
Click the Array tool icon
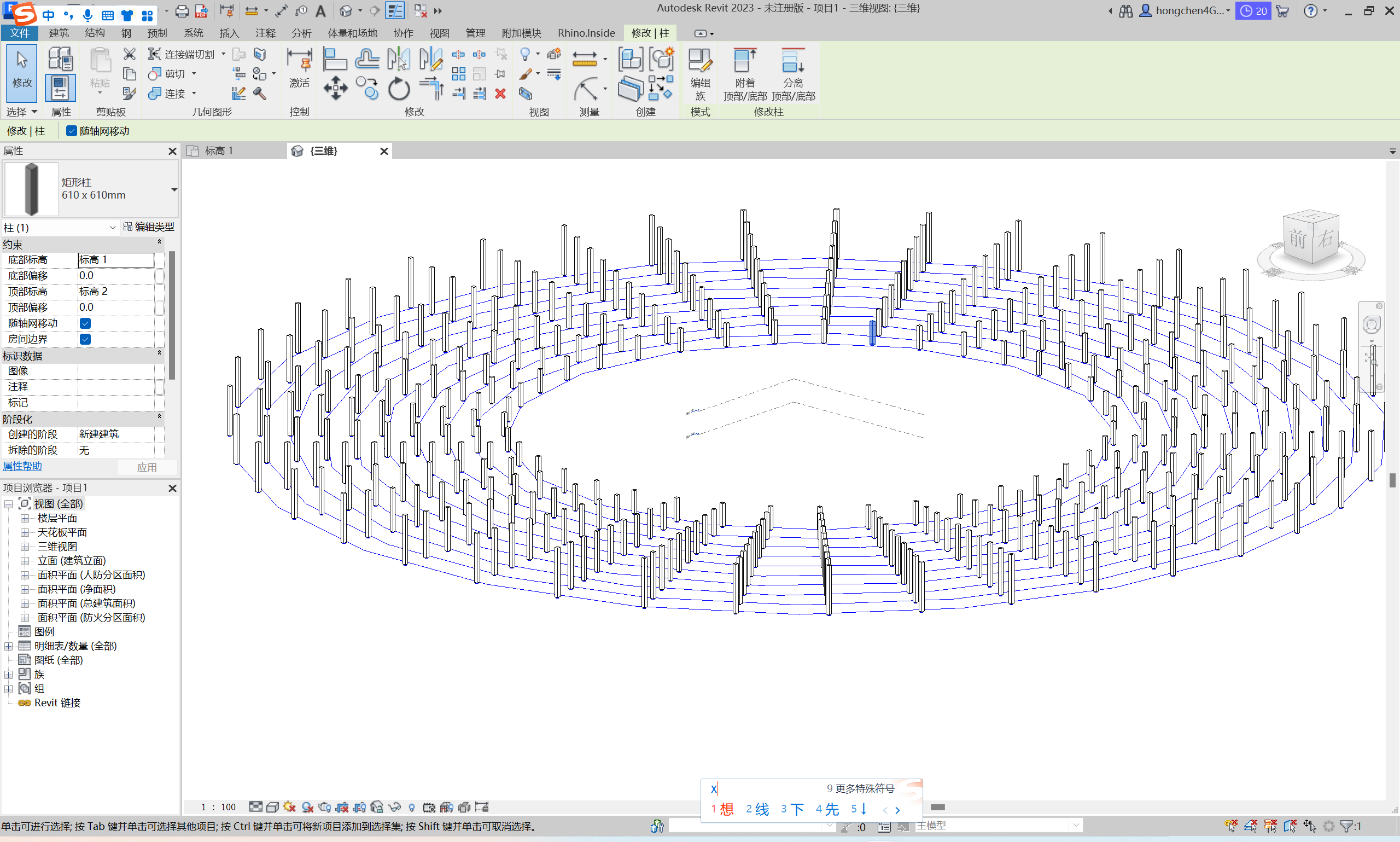tap(459, 74)
